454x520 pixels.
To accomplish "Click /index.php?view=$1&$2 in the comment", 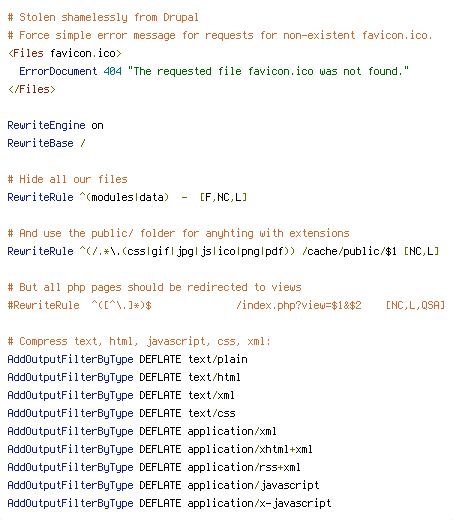I will [299, 305].
